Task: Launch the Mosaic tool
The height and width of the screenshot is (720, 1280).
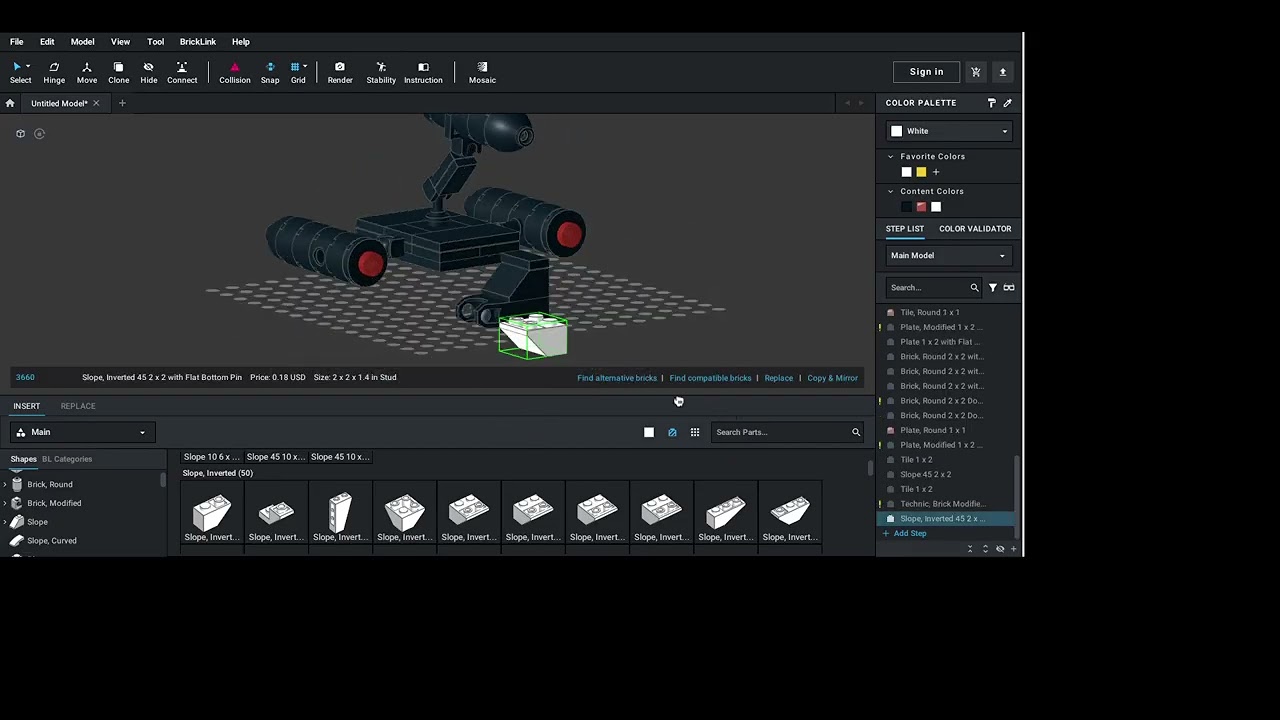Action: click(x=482, y=72)
